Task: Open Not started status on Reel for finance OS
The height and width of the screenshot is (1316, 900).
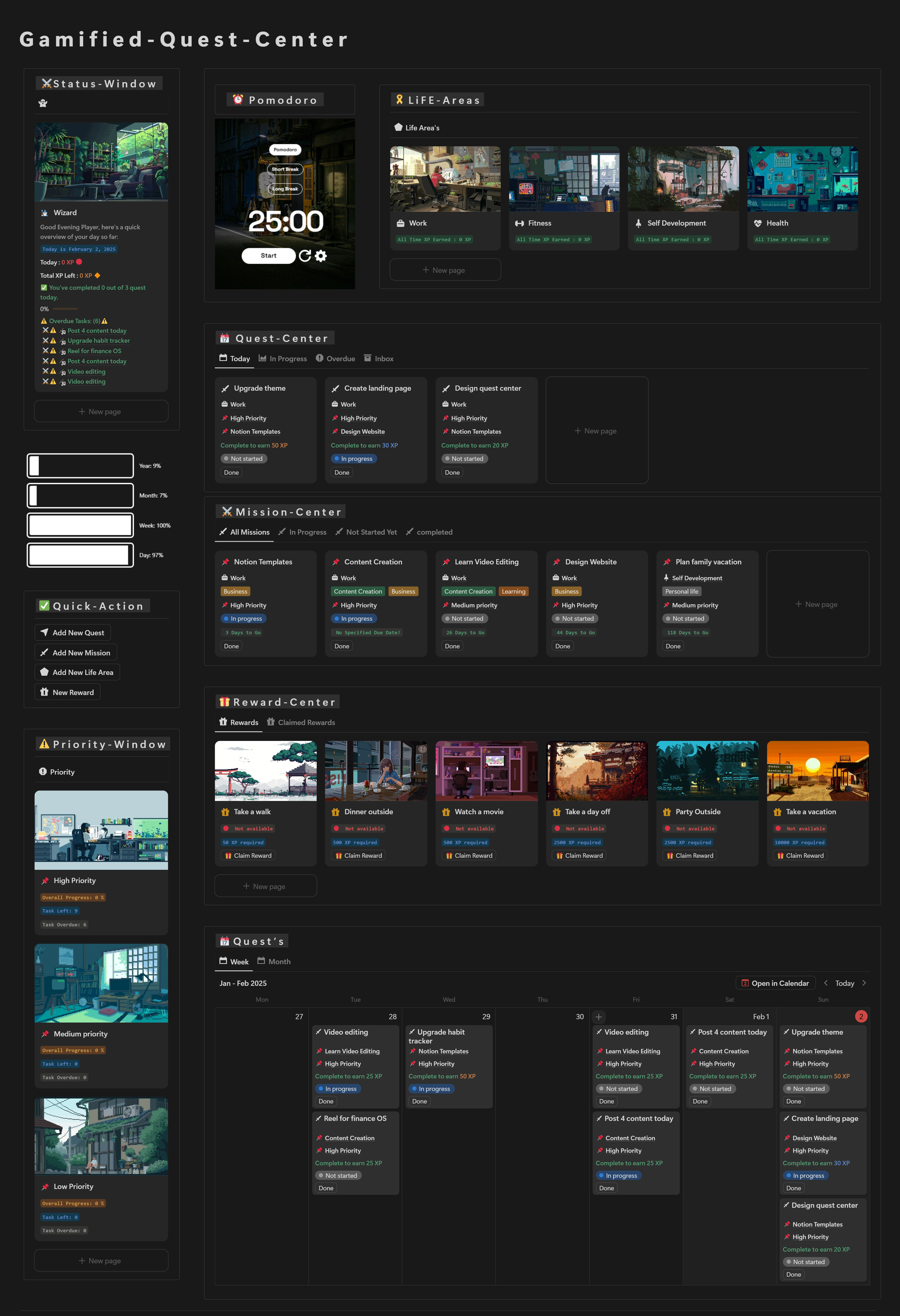Action: 338,1176
